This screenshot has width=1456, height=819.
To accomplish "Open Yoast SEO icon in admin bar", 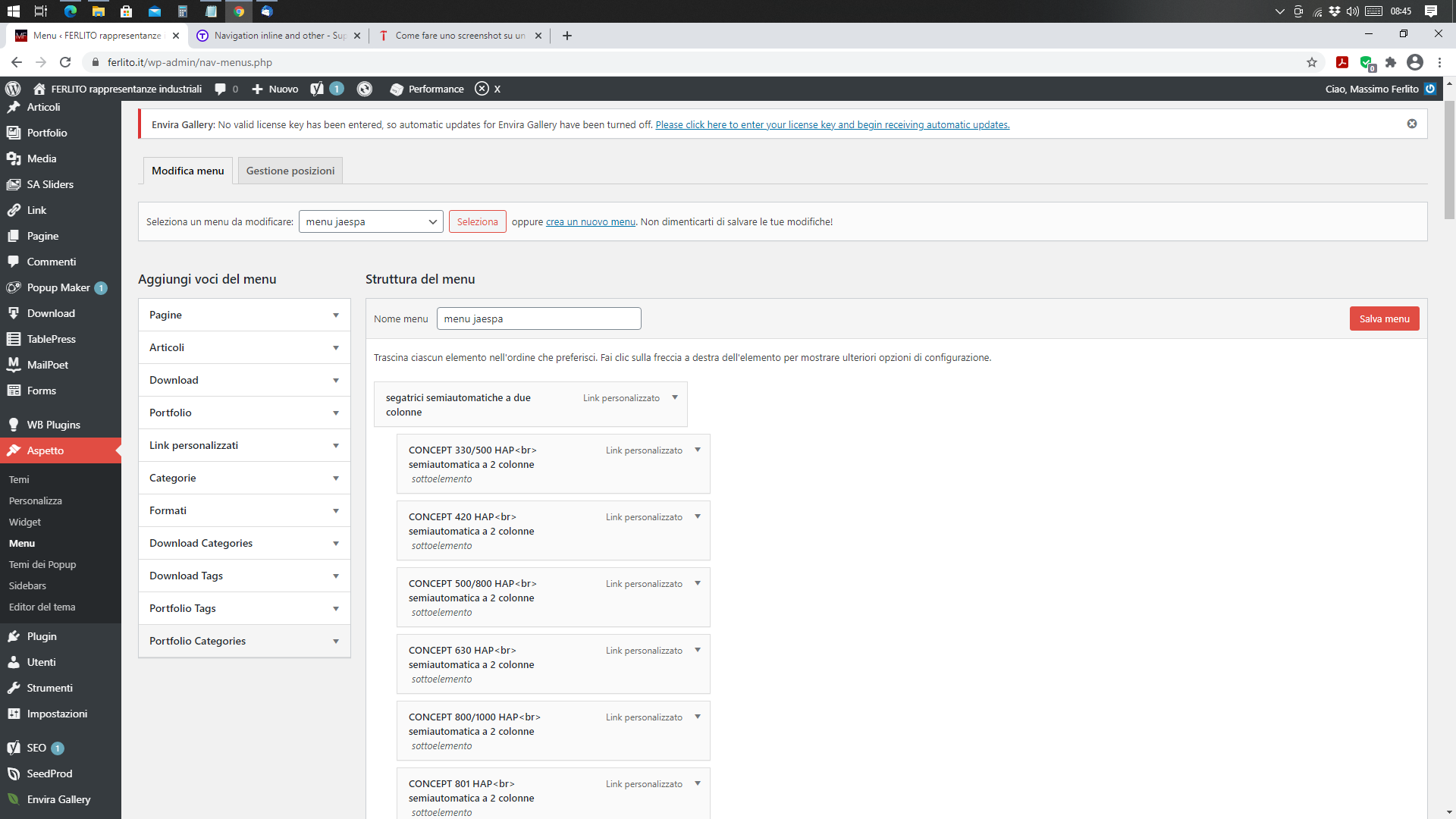I will pyautogui.click(x=317, y=89).
